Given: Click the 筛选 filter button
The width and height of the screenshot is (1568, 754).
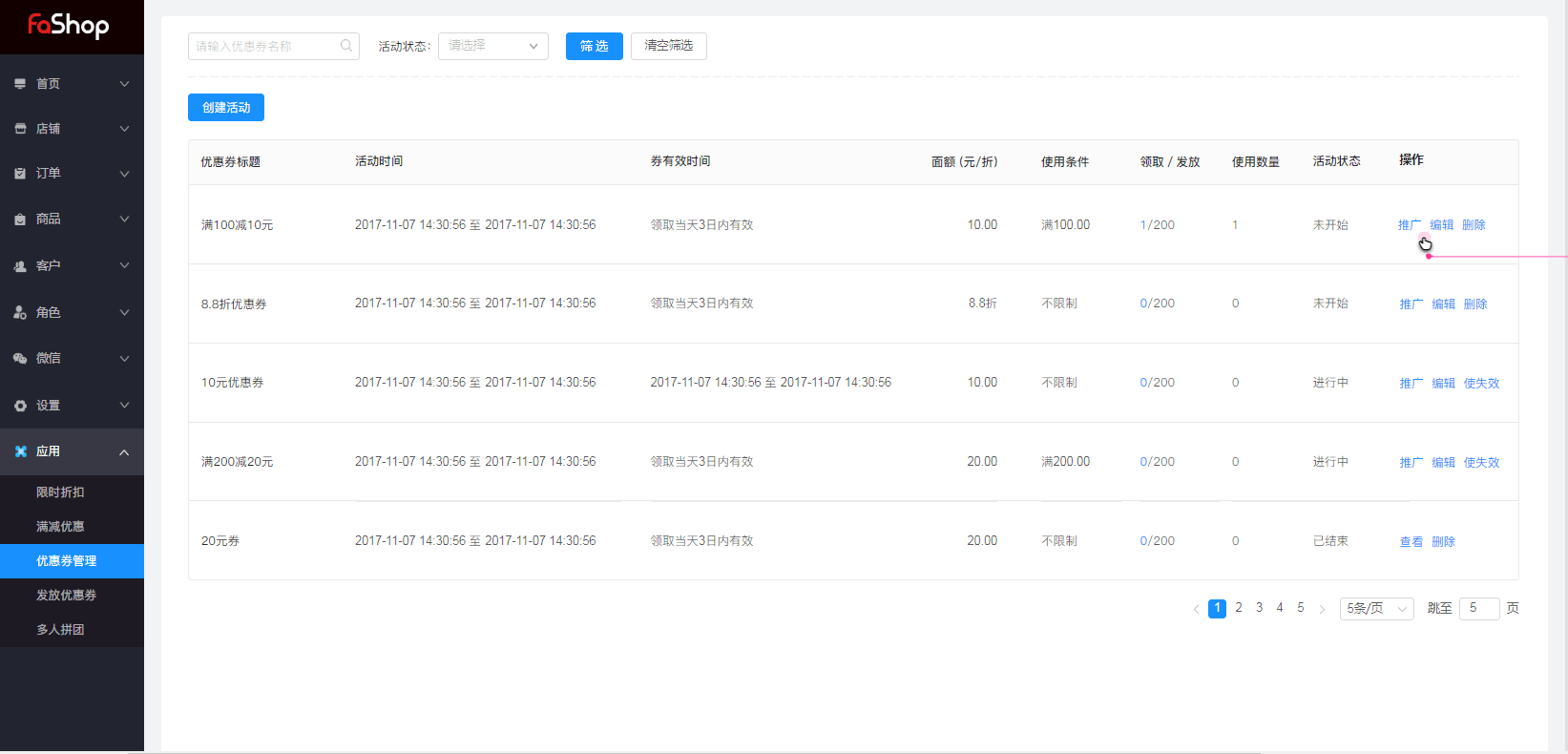Looking at the screenshot, I should 594,46.
